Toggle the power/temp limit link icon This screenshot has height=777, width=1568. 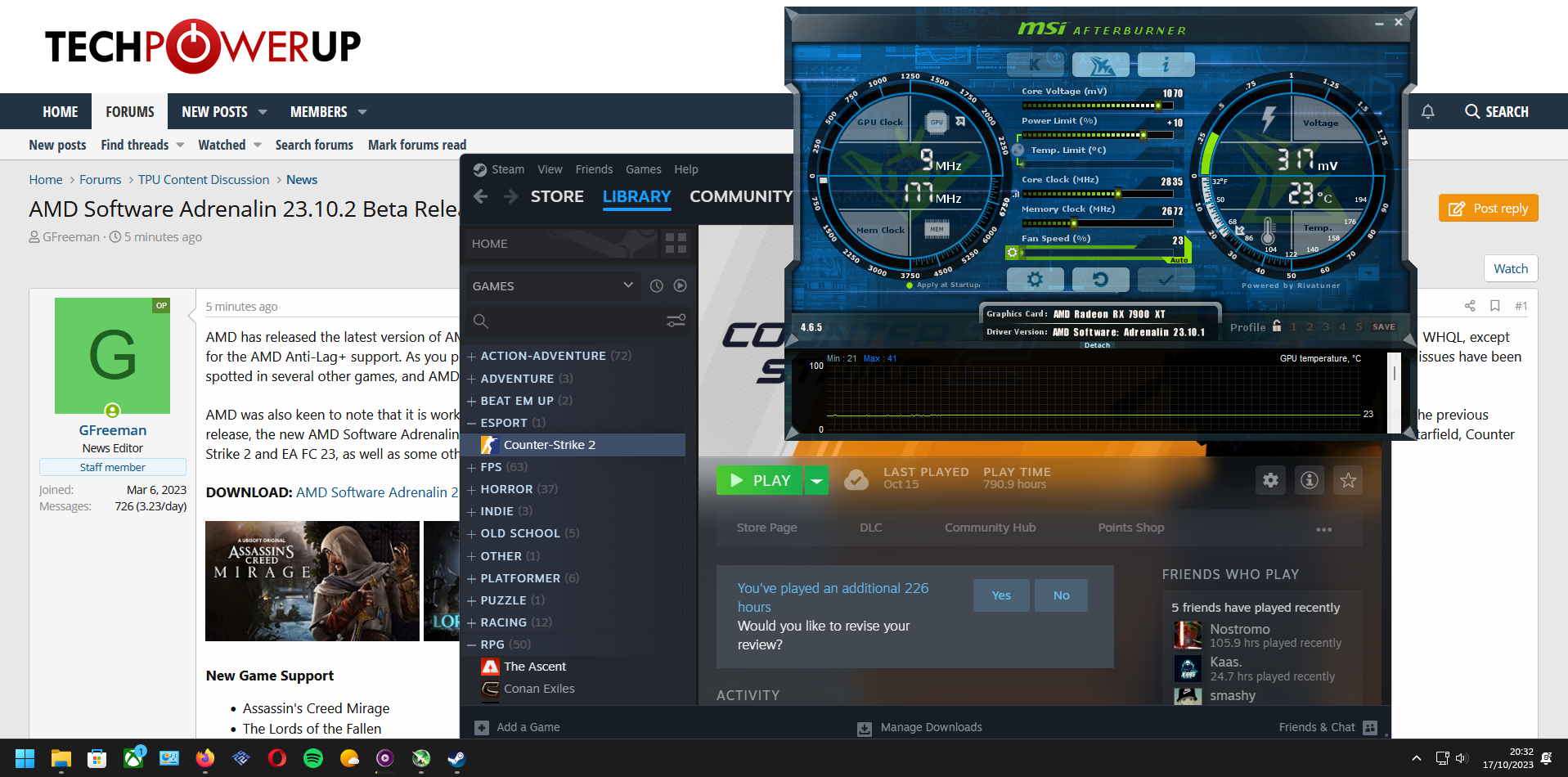pos(1018,150)
